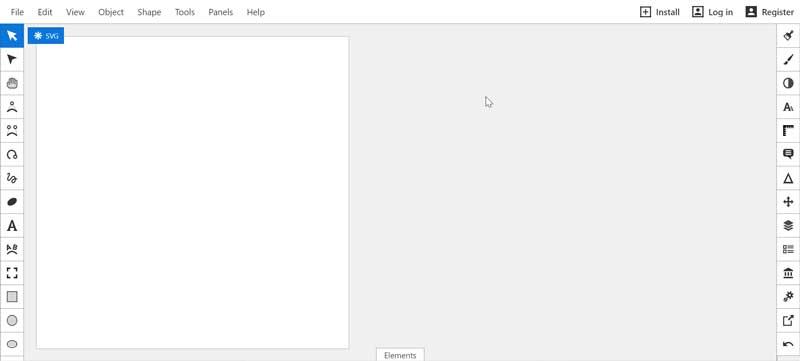
Task: Open the File menu
Action: [17, 12]
